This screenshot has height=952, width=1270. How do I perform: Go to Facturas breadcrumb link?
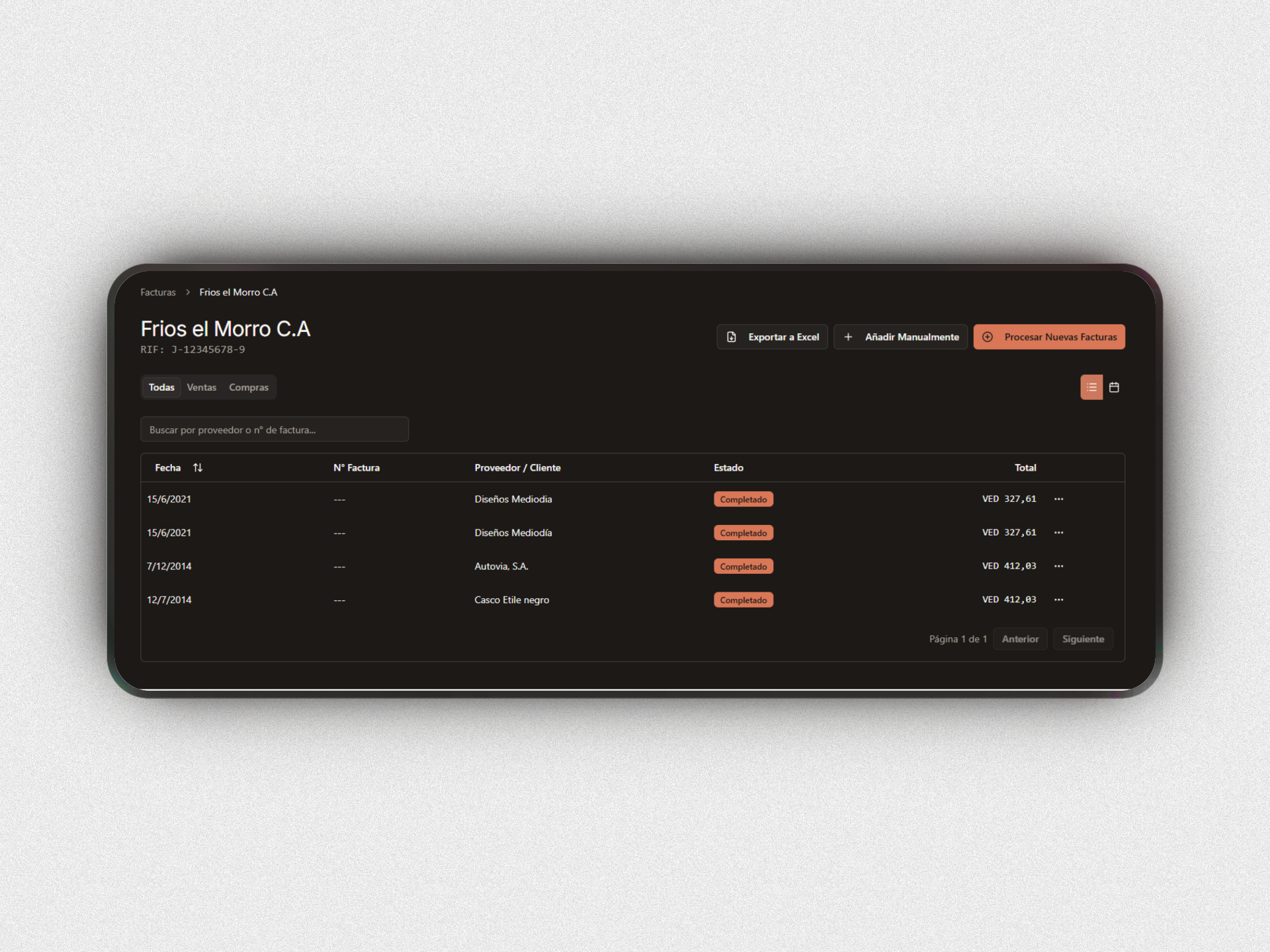click(158, 292)
